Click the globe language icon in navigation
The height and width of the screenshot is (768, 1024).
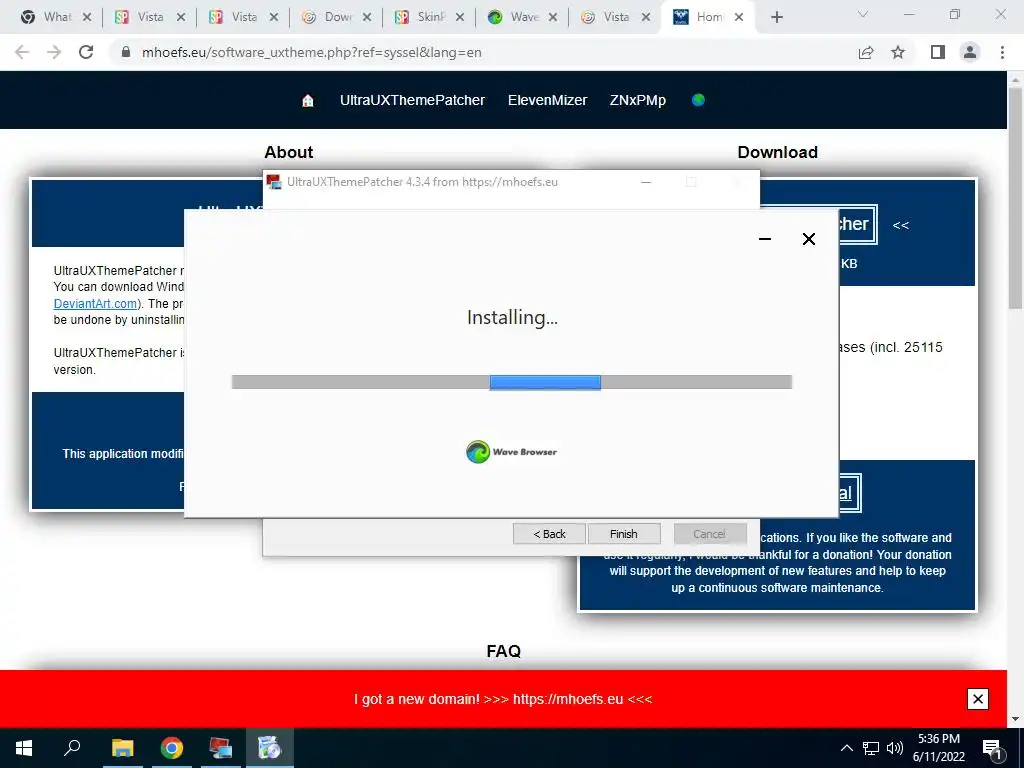click(x=698, y=100)
